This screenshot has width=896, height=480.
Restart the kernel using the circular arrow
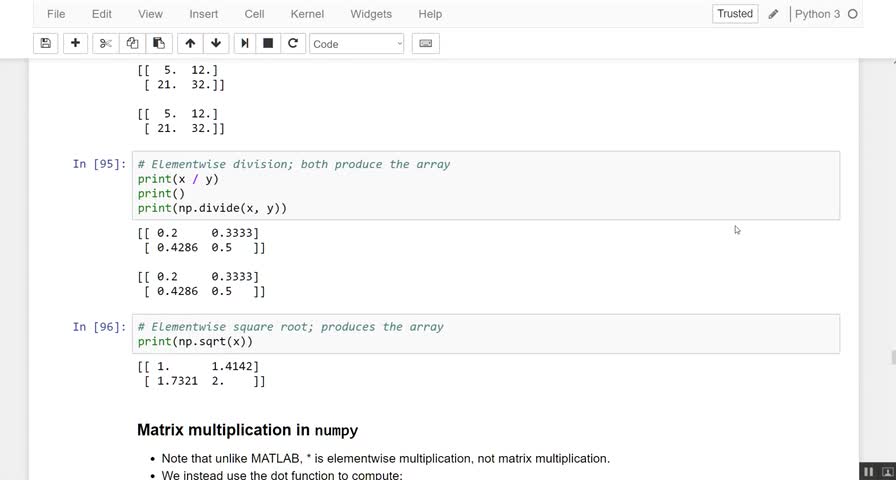[293, 43]
